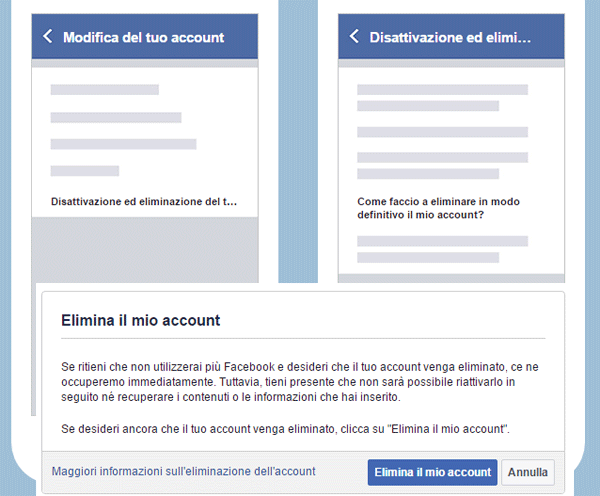Select the Modifica del tuo account header title

pyautogui.click(x=143, y=38)
